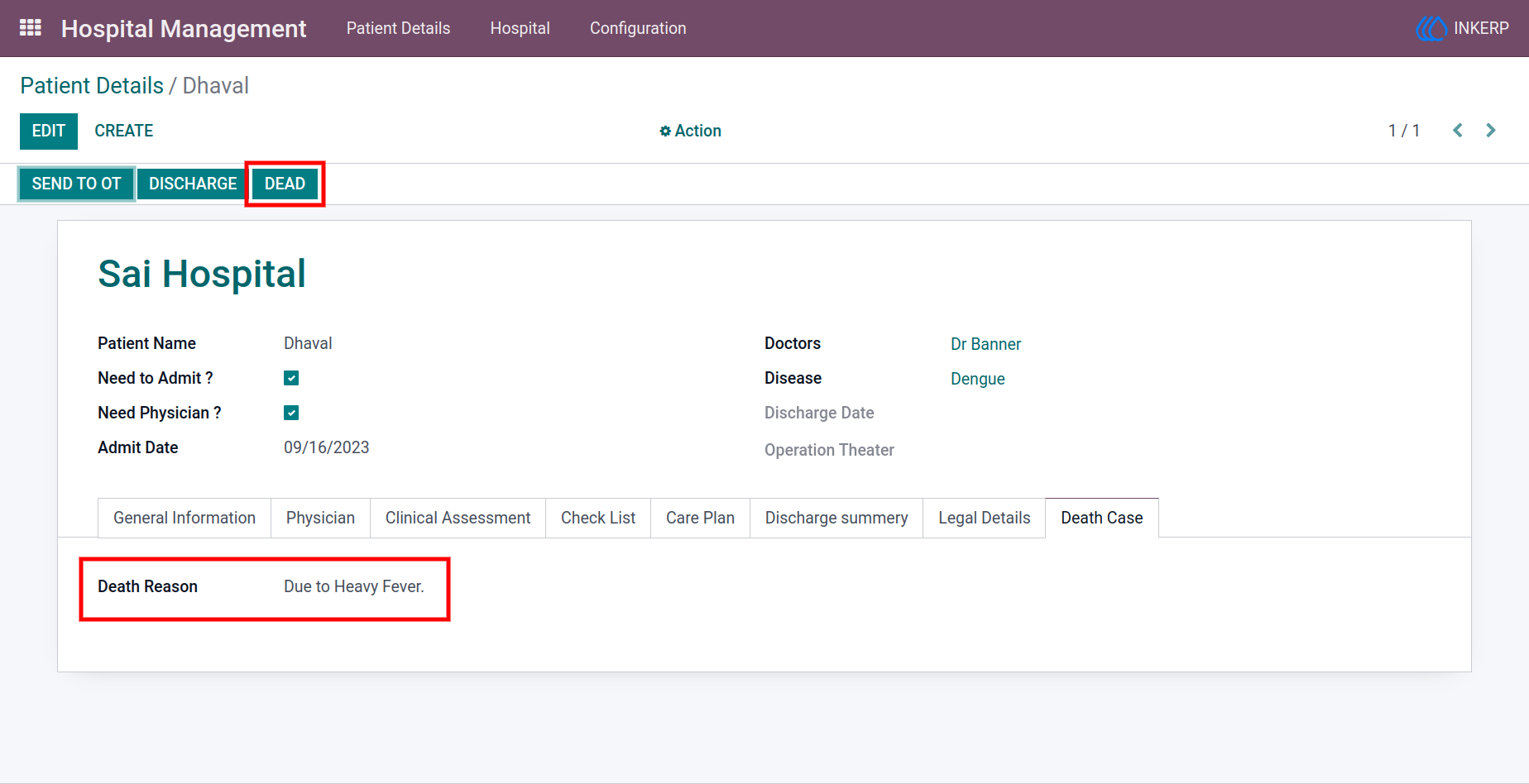The width and height of the screenshot is (1529, 784).
Task: Switch to Legal Details tab
Action: point(985,518)
